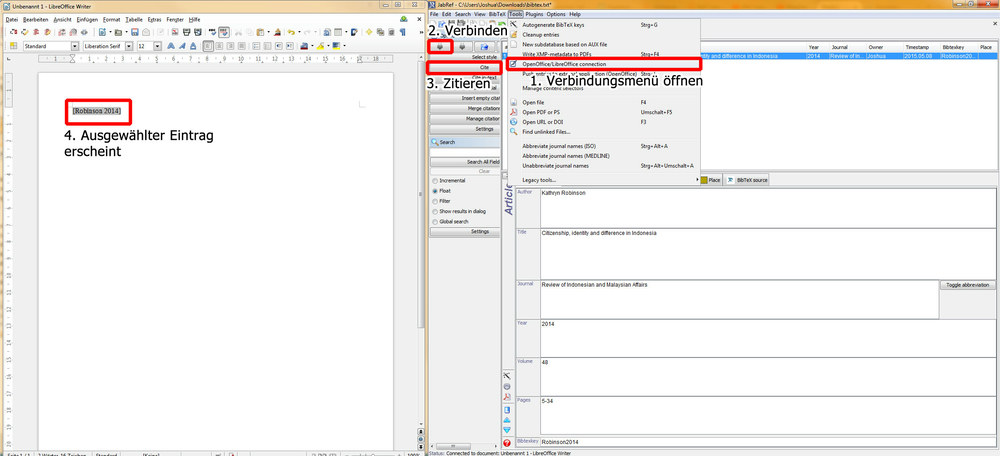Click the PDF icon in entry editor sidebar
This screenshot has width=1000, height=456.
click(x=508, y=397)
